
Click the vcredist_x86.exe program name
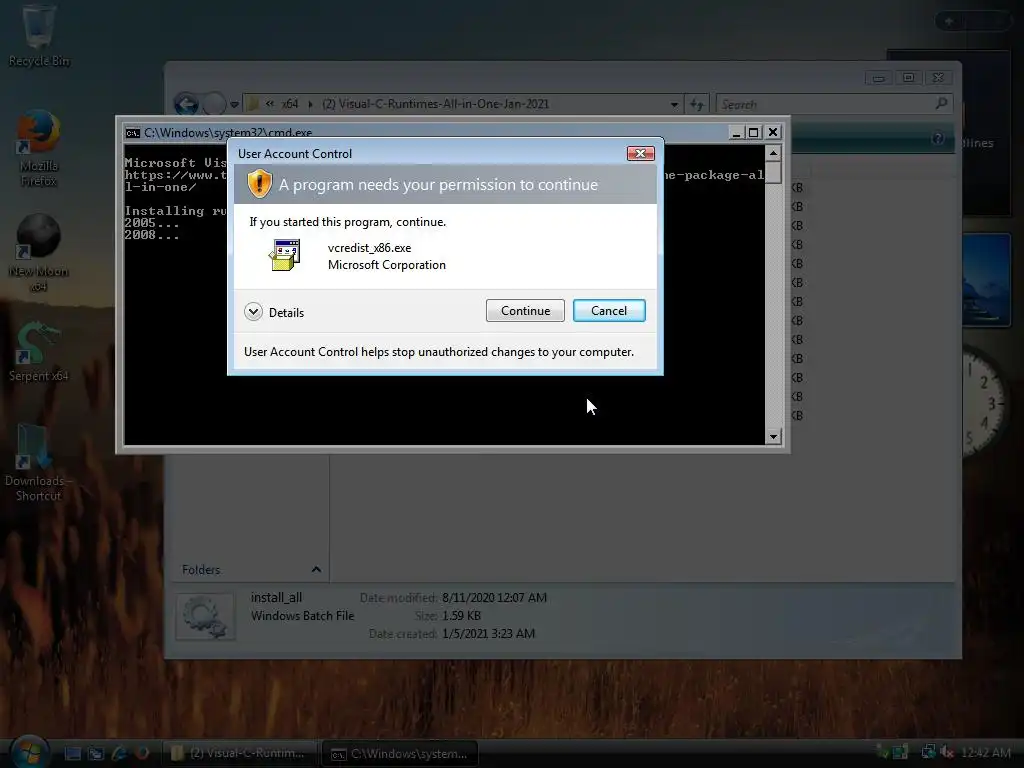(370, 248)
